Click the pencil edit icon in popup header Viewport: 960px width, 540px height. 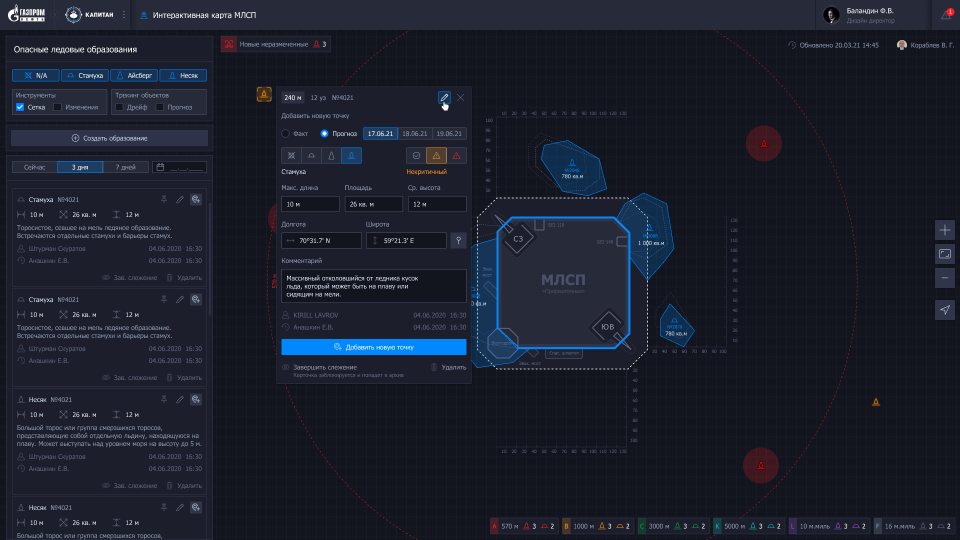[443, 97]
